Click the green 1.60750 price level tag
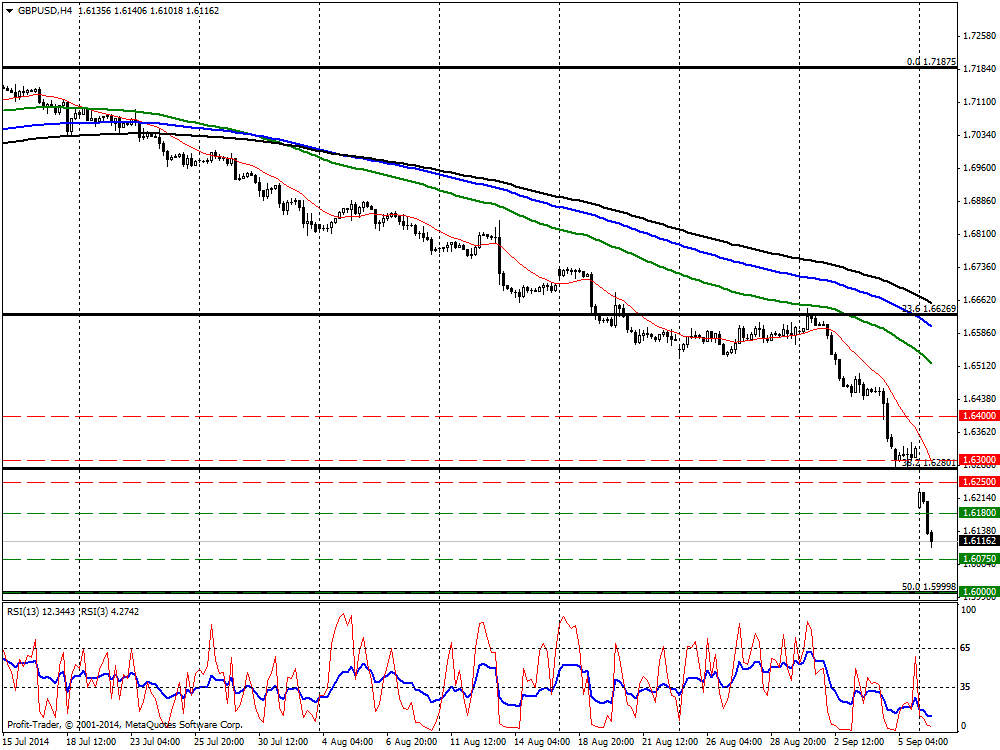The height and width of the screenshot is (750, 1000). click(x=977, y=558)
